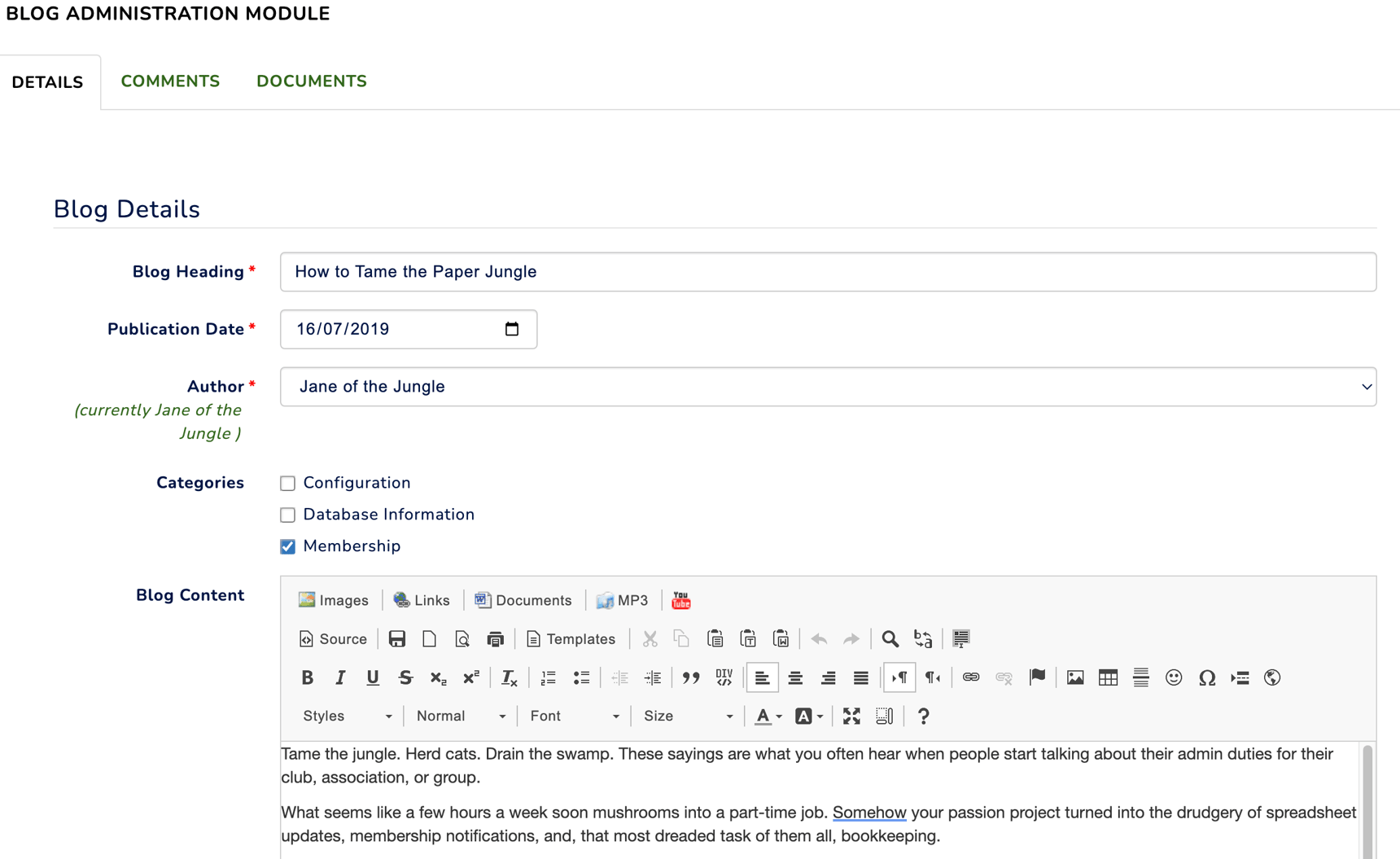Paste from Word
The image size is (1400, 859).
click(781, 639)
